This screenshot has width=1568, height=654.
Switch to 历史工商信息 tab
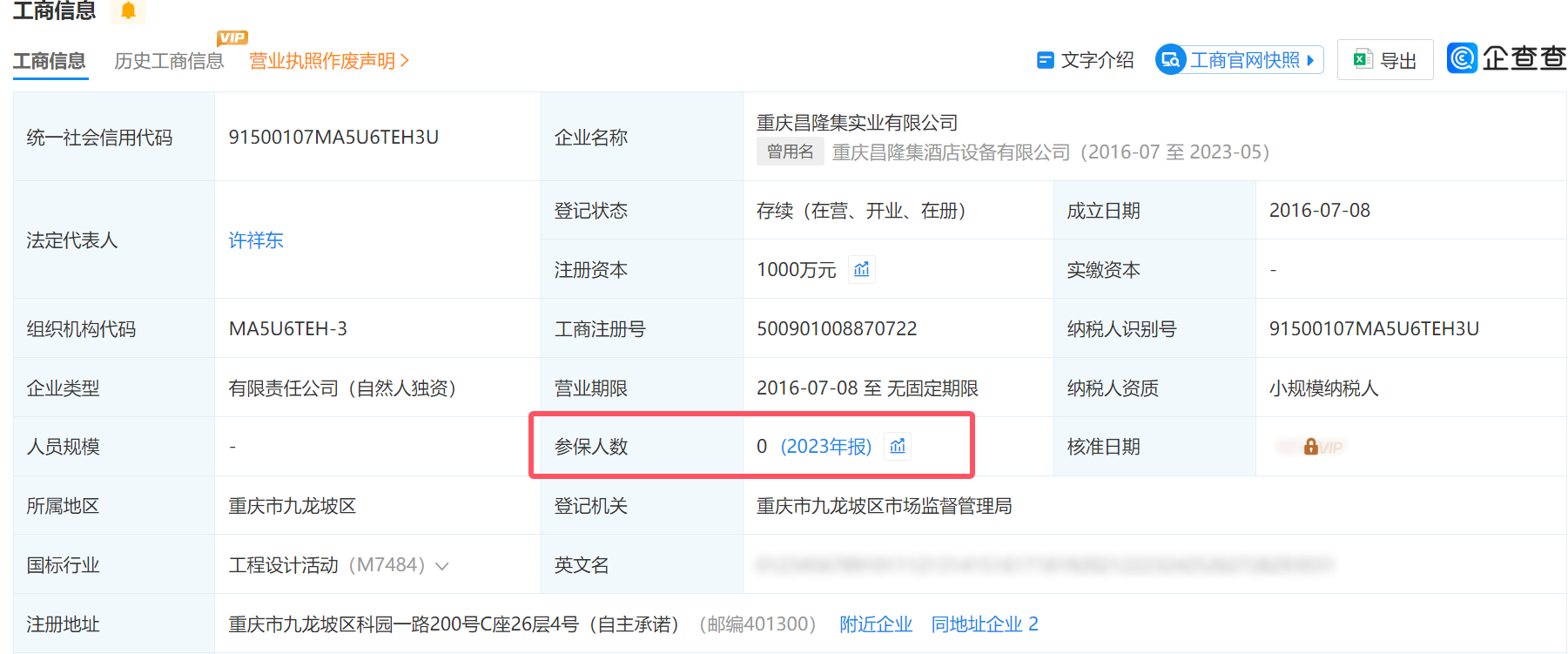pos(169,61)
